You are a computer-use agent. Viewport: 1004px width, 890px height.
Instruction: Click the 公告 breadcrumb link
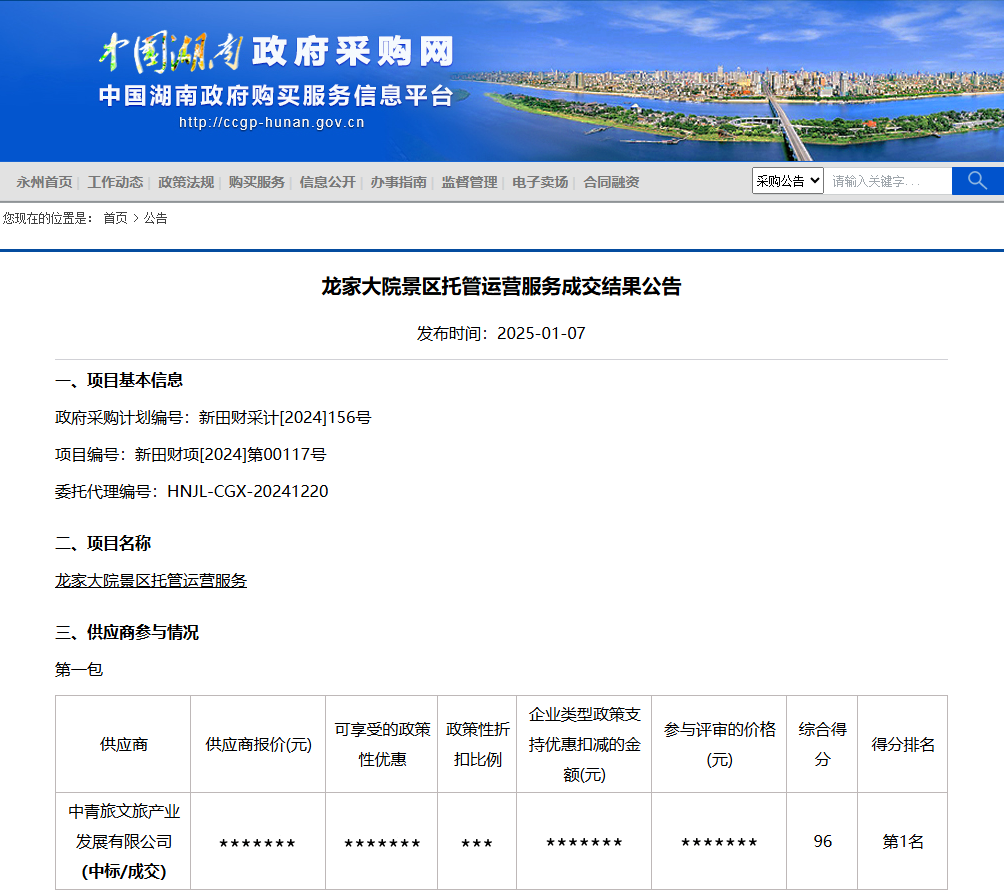(x=155, y=218)
